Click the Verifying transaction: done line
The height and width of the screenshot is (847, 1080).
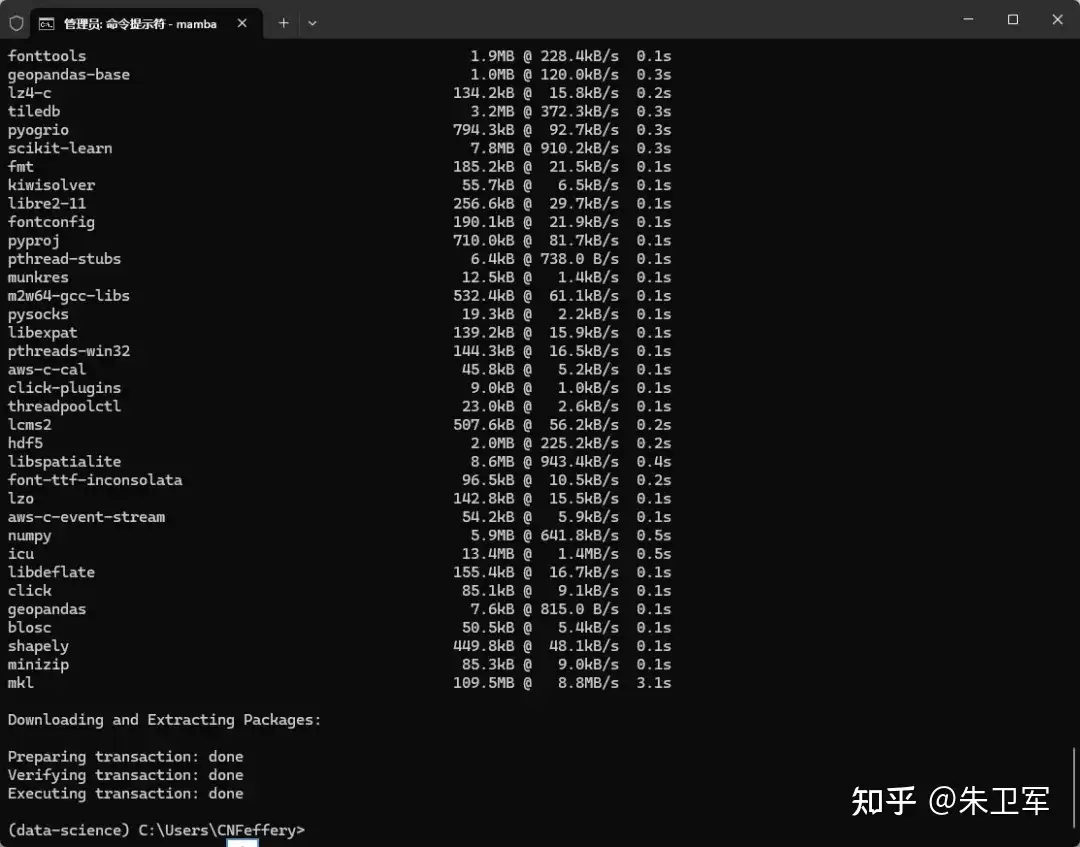tap(125, 775)
